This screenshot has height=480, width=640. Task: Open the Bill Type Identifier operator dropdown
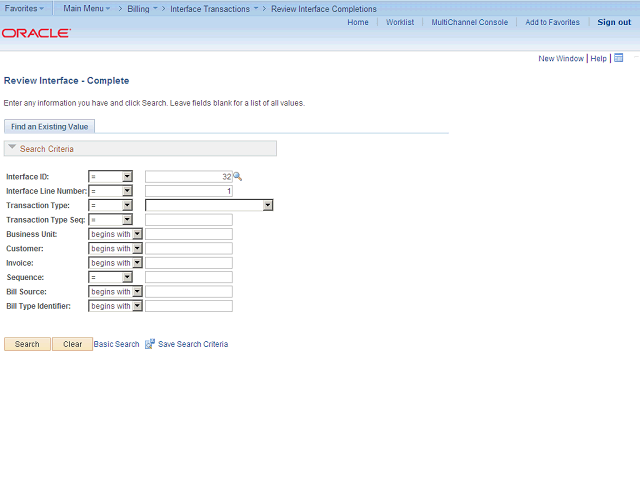[116, 306]
